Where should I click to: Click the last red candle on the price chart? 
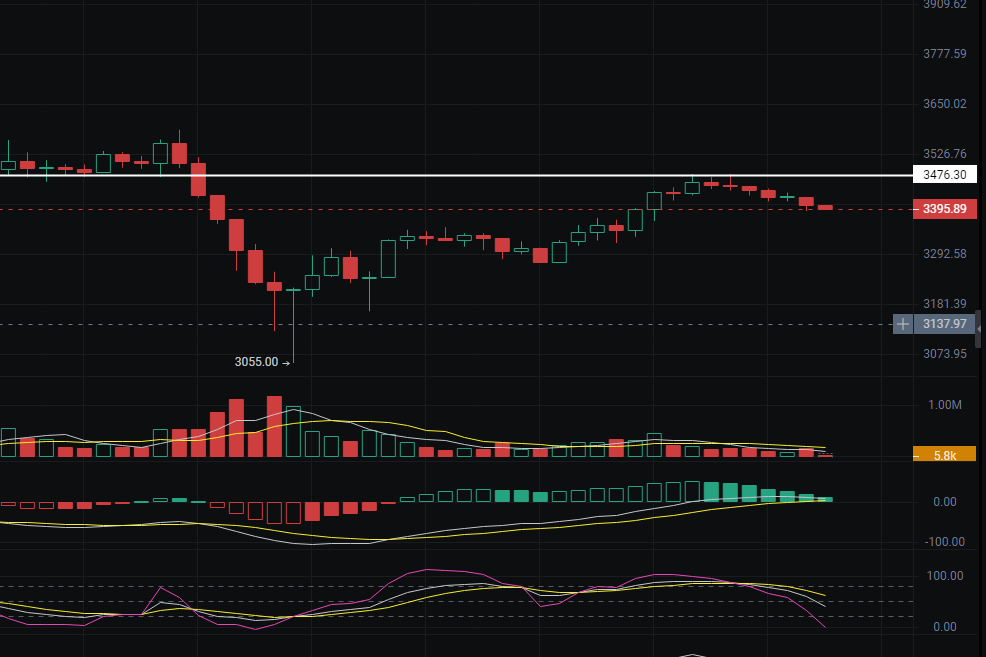tap(825, 207)
